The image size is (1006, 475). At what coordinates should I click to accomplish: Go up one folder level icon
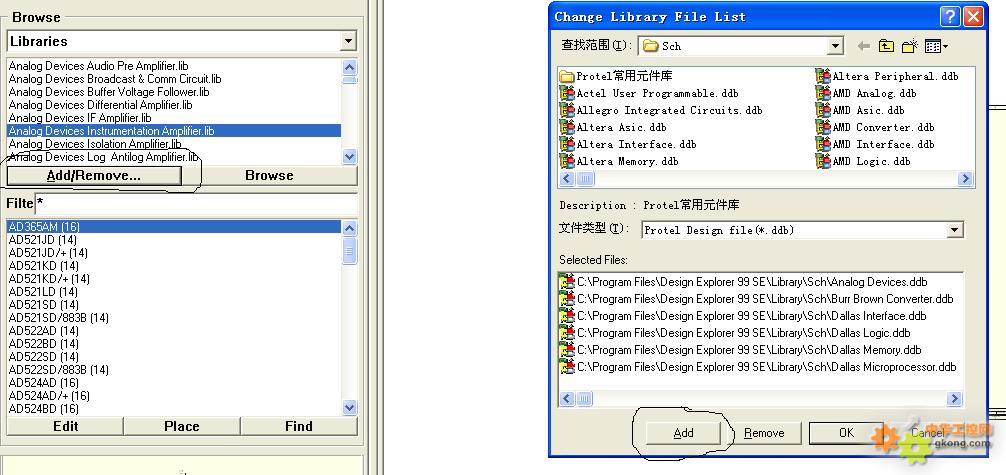(886, 46)
